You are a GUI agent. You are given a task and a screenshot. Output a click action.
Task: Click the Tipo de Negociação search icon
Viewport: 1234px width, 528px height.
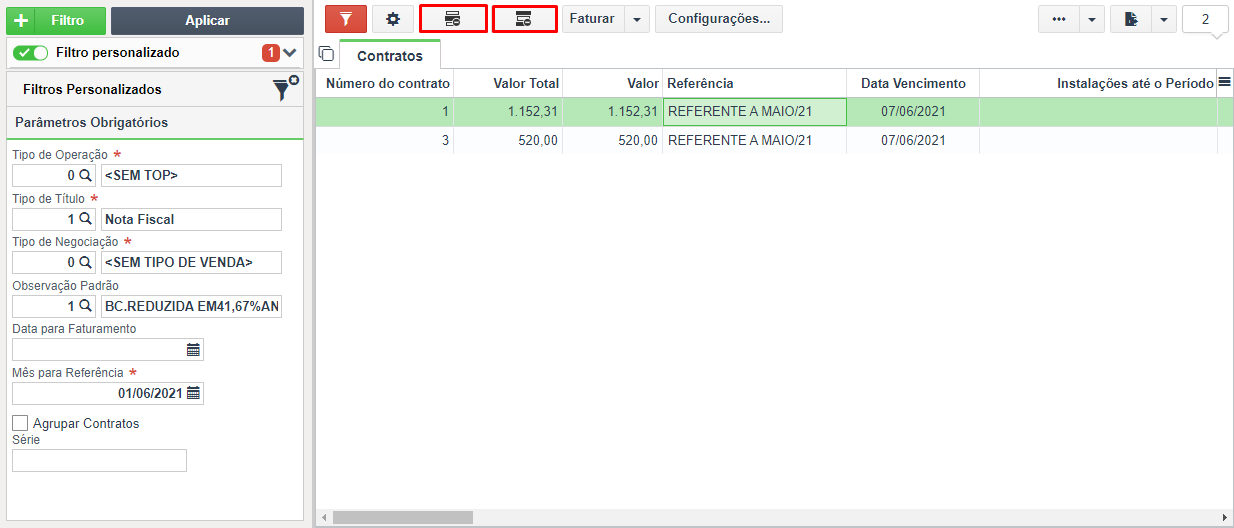coord(85,262)
